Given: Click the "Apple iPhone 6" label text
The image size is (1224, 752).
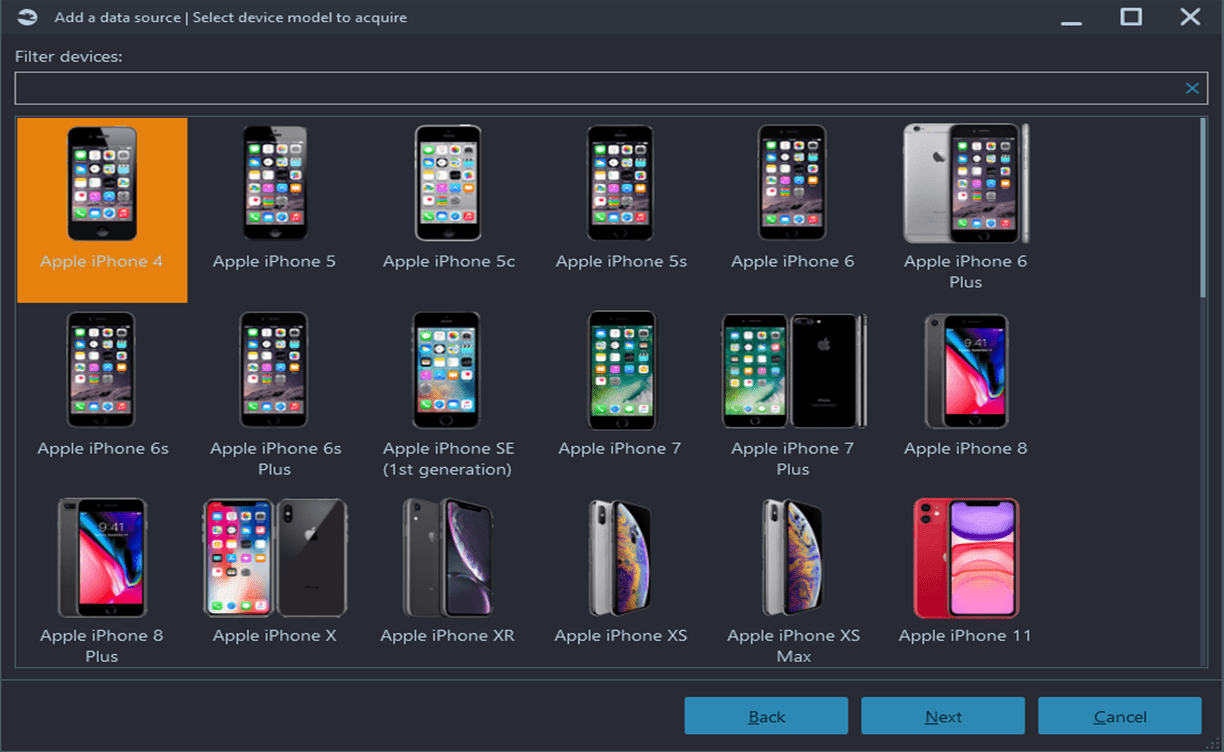Looking at the screenshot, I should click(x=793, y=261).
